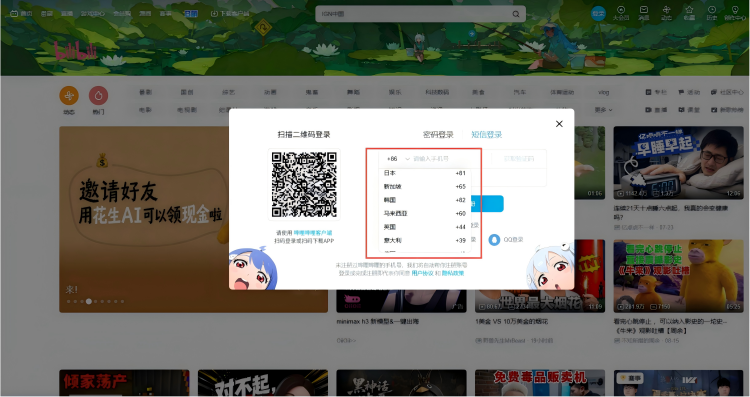
Task: Click the 获取验证码 button
Action: coord(519,159)
